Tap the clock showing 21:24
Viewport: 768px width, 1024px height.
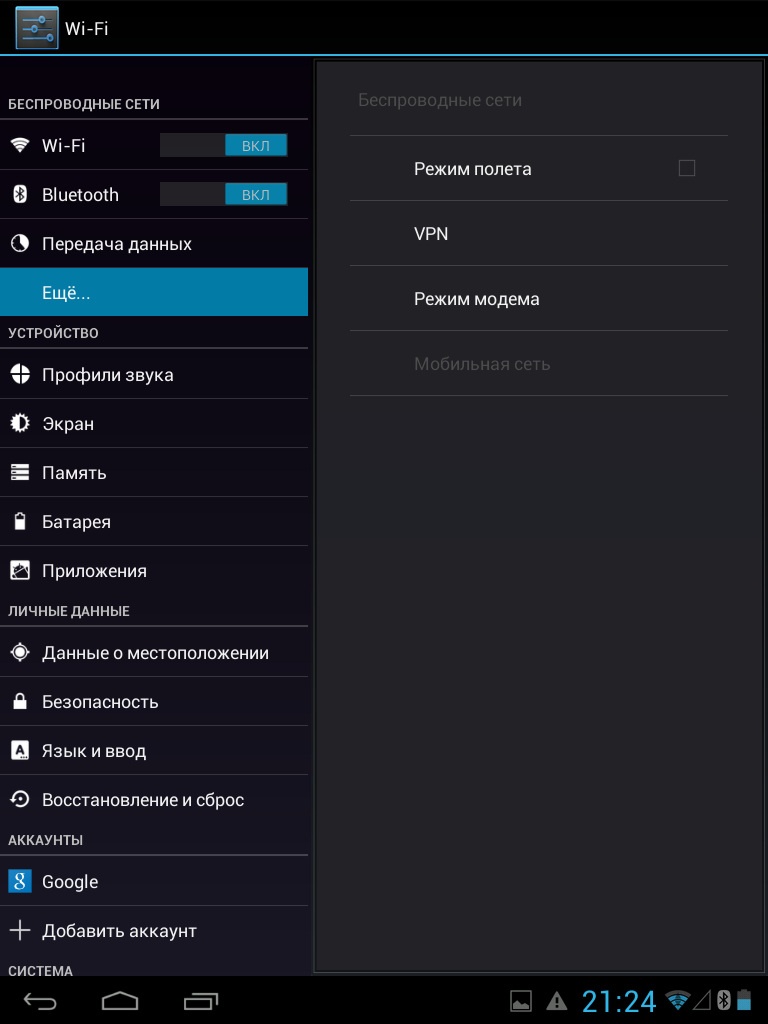pyautogui.click(x=619, y=1000)
